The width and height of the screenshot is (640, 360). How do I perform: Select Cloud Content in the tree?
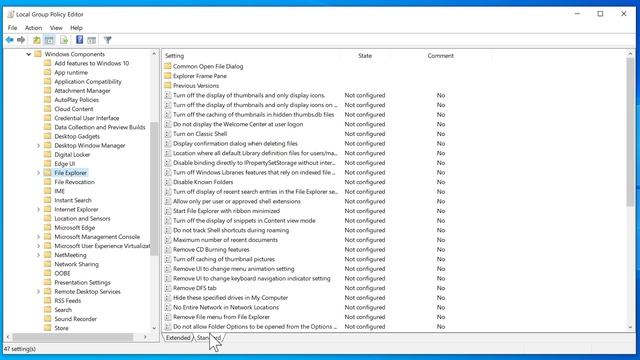[74, 109]
